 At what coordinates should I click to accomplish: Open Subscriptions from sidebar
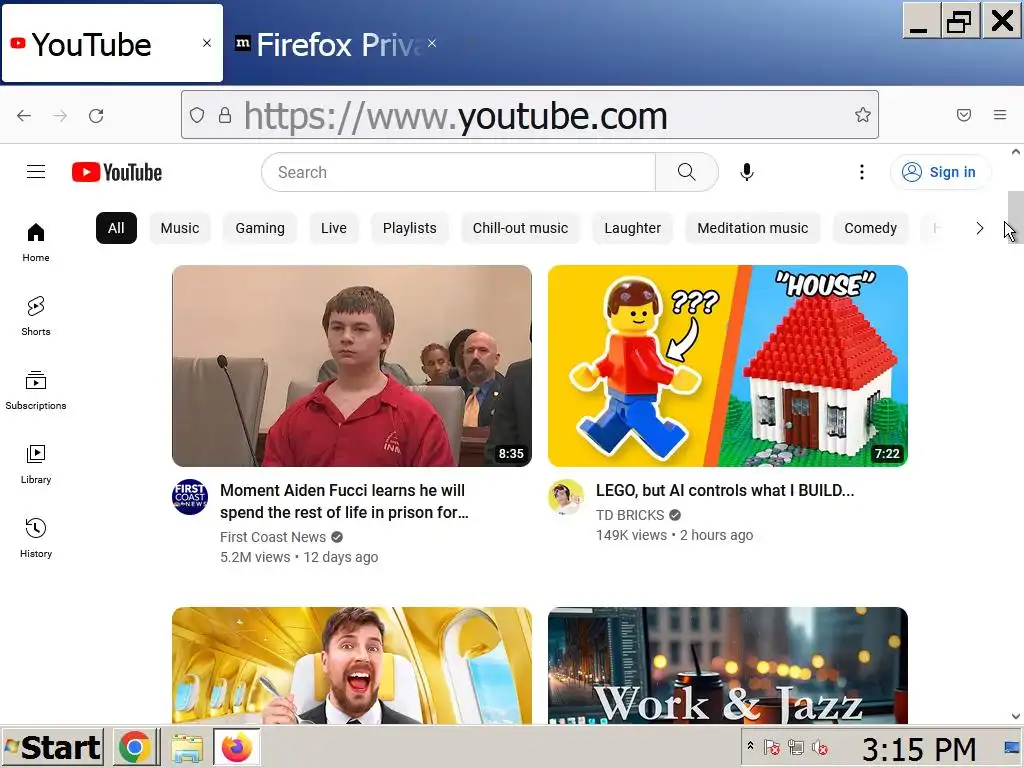coord(36,390)
